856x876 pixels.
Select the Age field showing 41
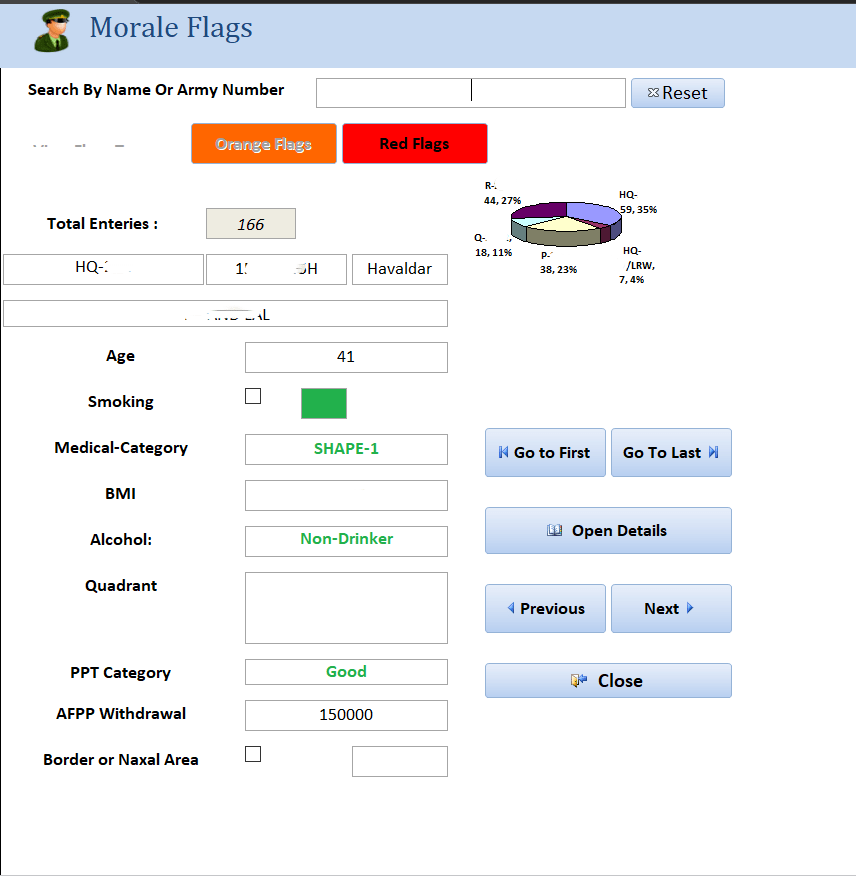point(346,357)
